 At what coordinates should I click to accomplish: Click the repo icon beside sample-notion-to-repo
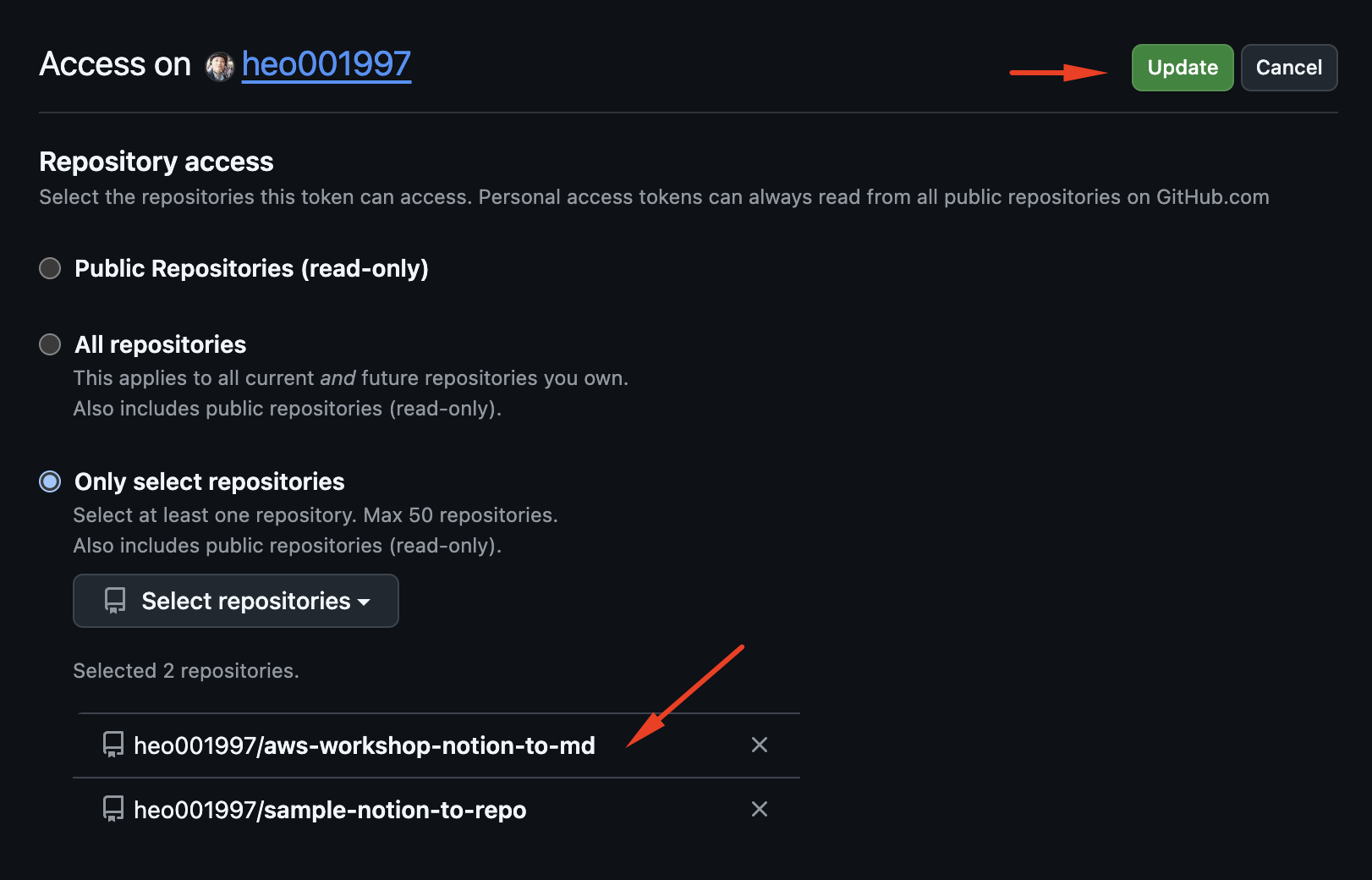[113, 809]
